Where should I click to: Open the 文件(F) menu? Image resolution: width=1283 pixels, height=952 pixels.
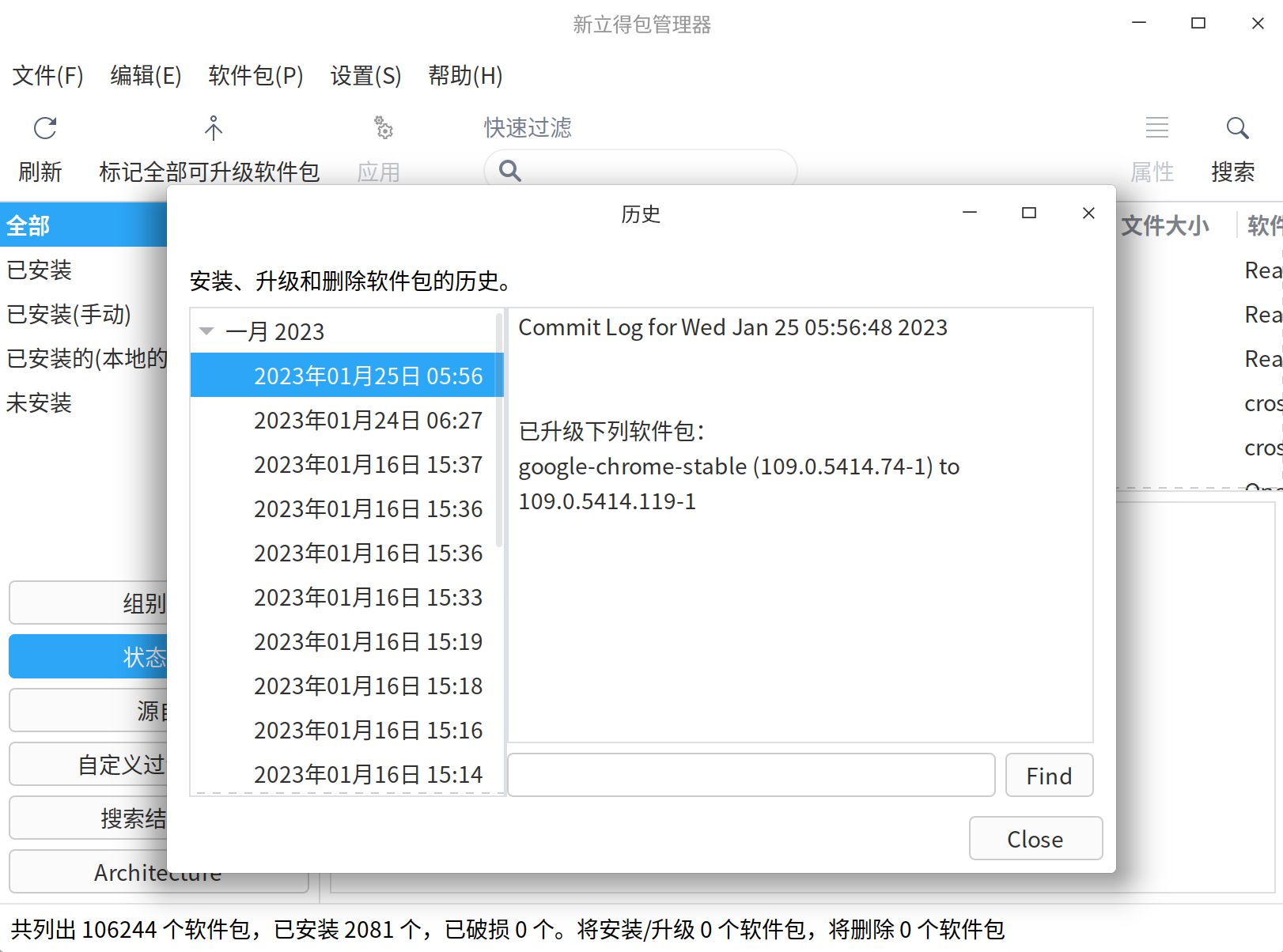click(x=47, y=76)
